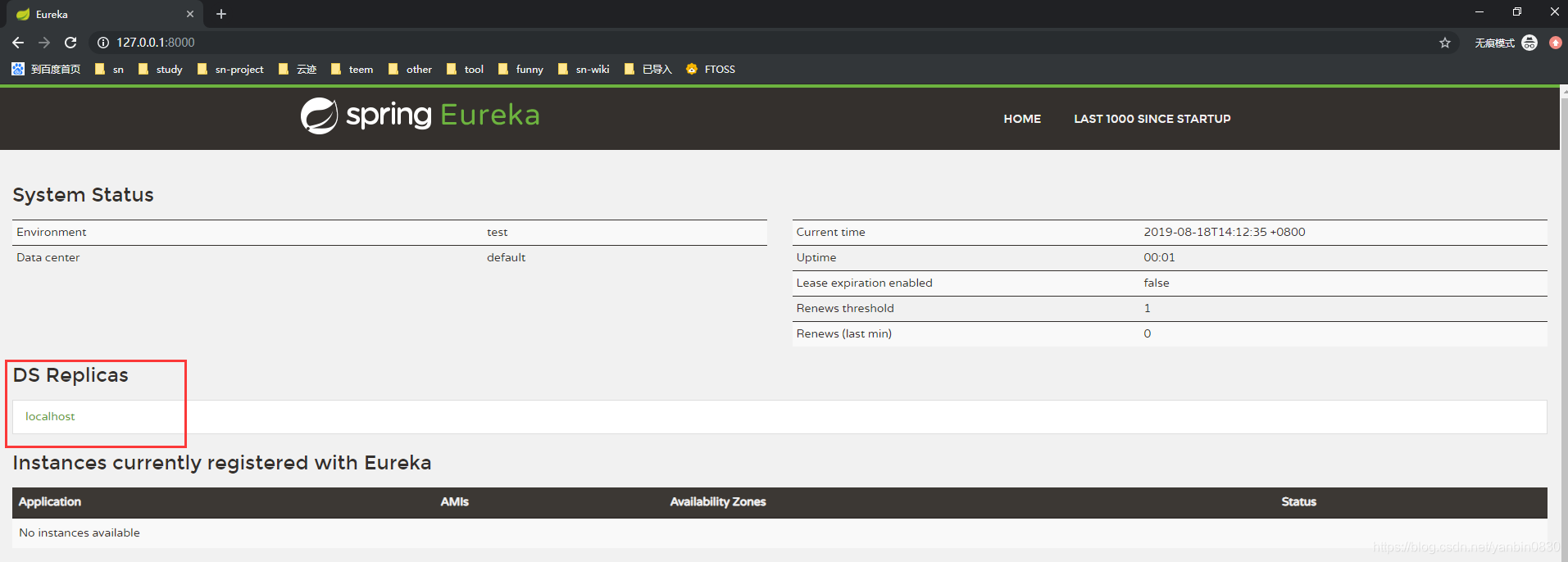Open the sn-project bookmark folder
Screen dimensions: 1568x562
coord(230,70)
